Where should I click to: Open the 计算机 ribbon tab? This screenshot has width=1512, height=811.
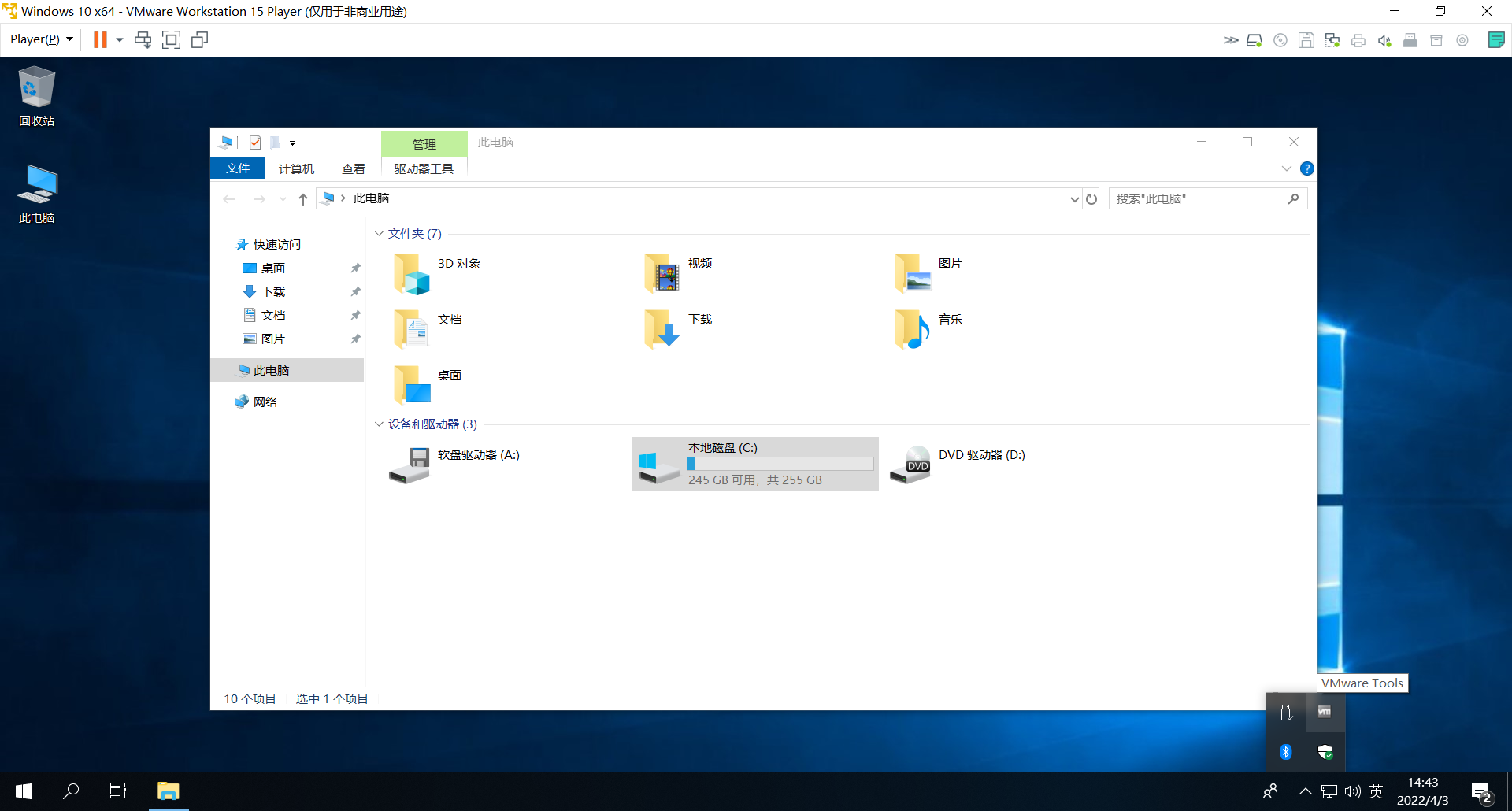click(296, 168)
